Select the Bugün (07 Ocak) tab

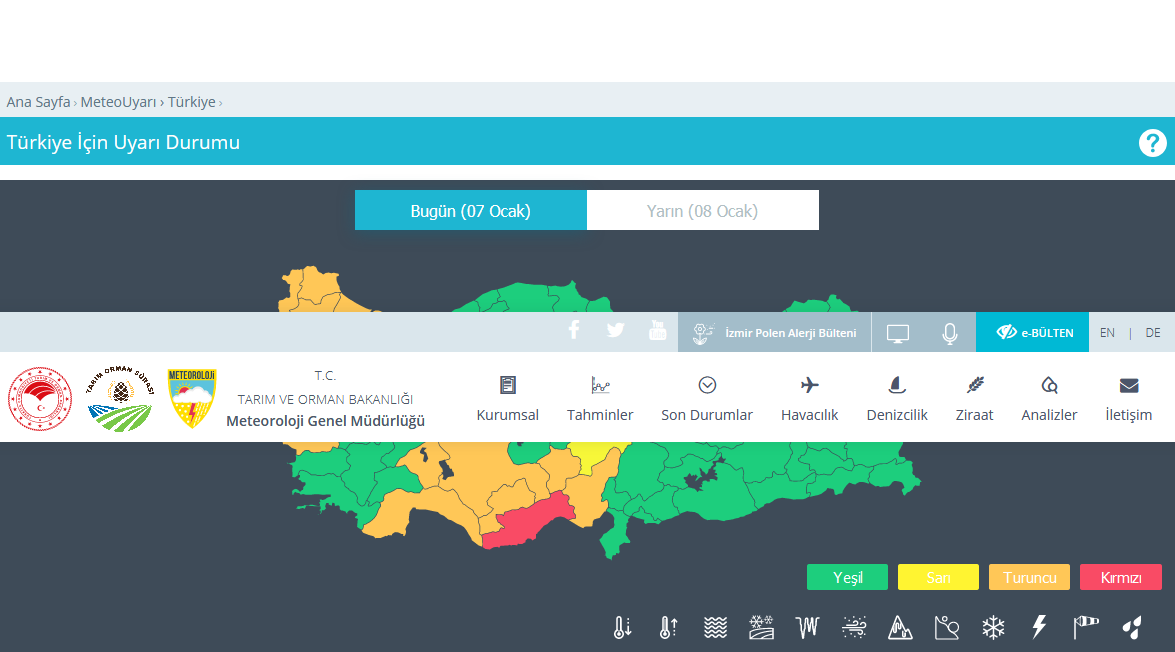click(x=471, y=211)
